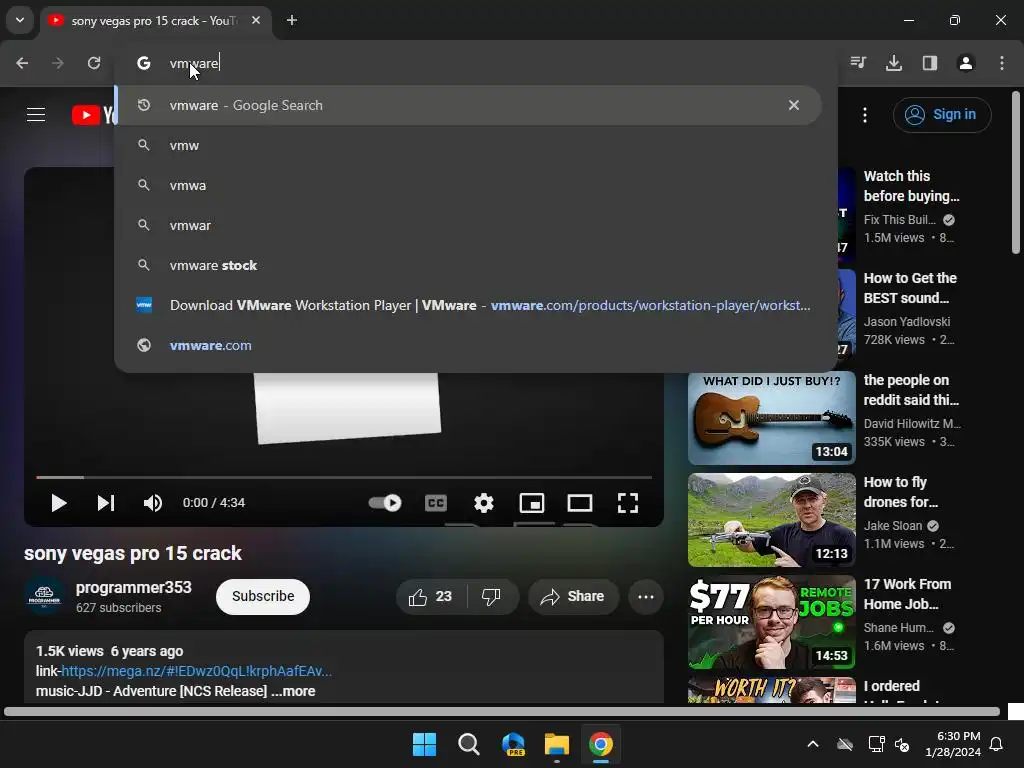
Task: Expand description with ...more
Action: click(293, 691)
